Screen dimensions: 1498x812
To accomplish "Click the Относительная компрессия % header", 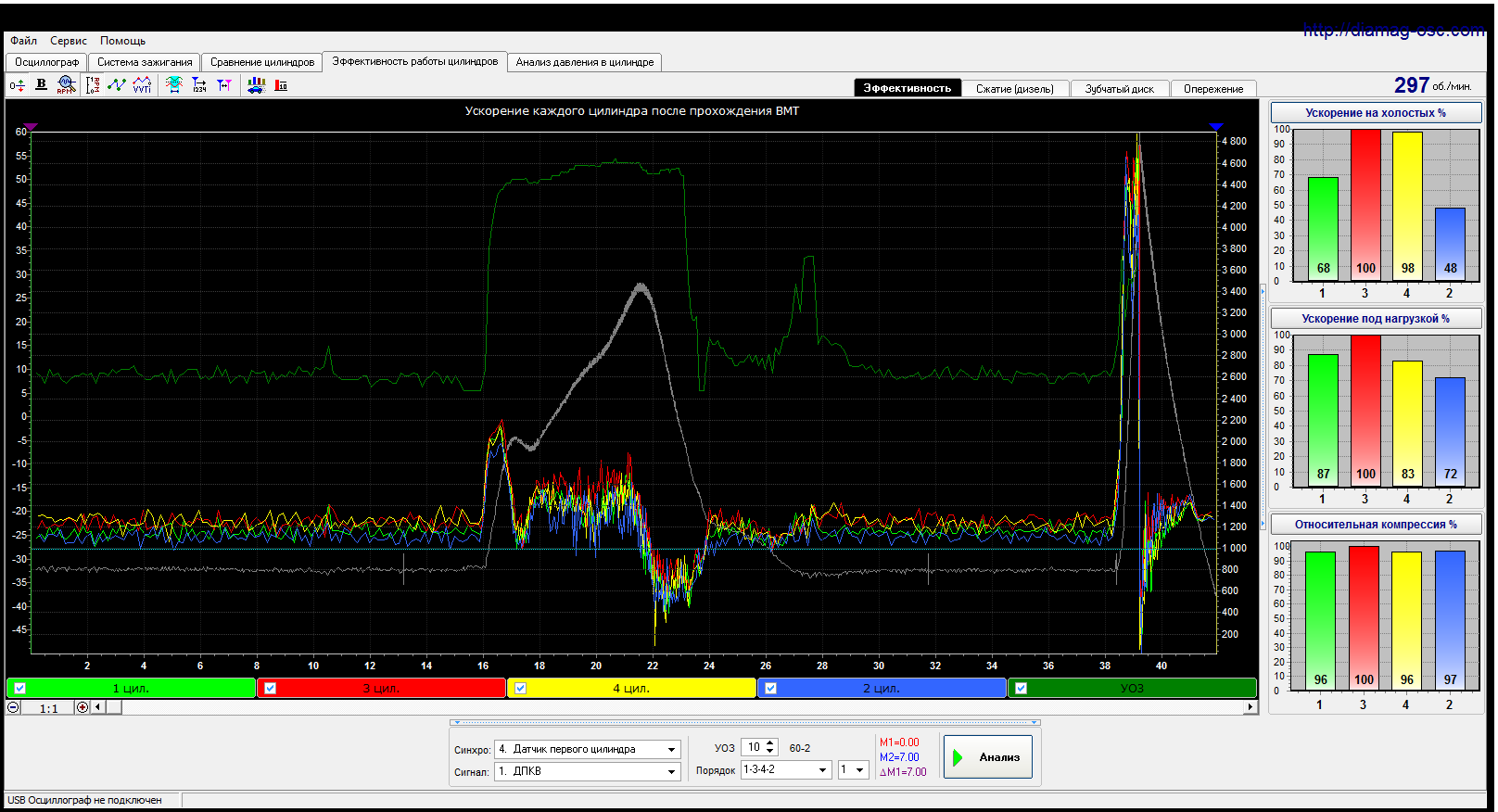I will click(x=1376, y=524).
